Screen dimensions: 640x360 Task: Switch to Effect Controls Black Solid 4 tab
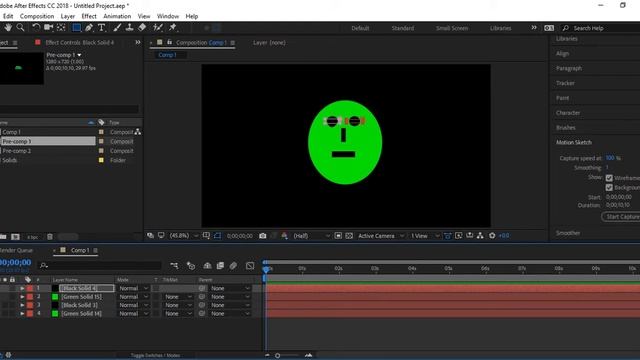pos(80,42)
